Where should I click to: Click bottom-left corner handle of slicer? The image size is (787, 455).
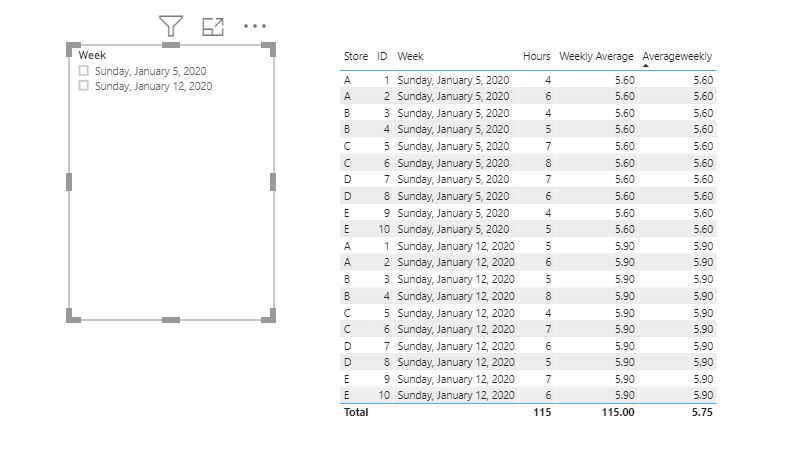coord(72,317)
